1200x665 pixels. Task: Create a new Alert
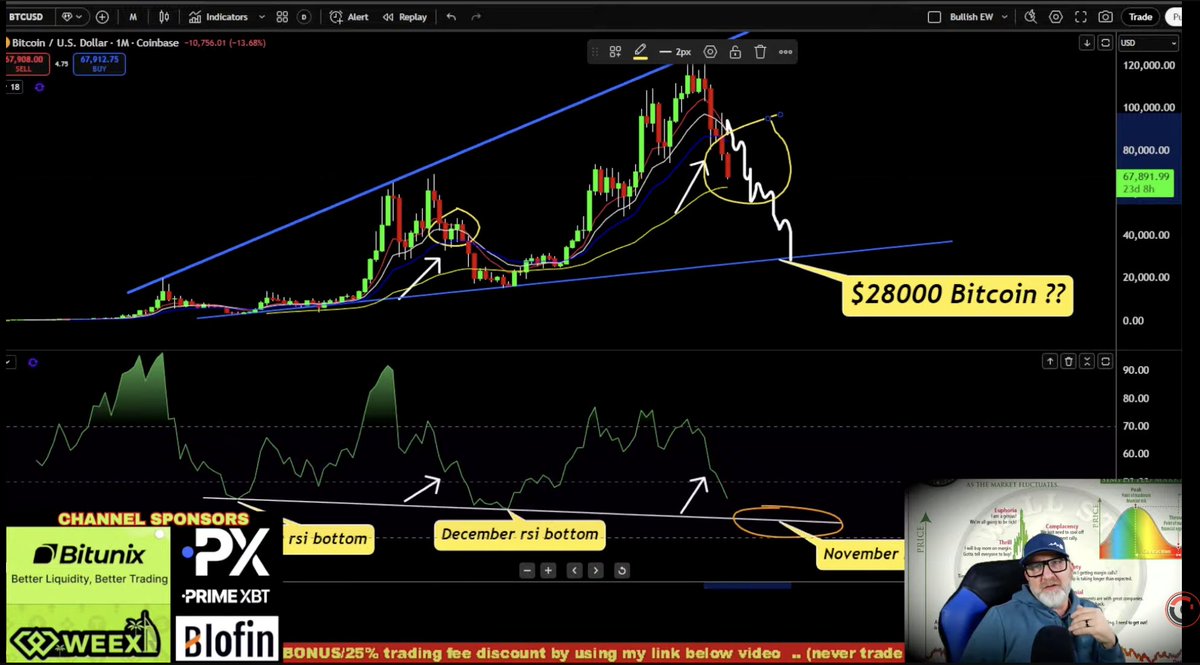click(349, 17)
